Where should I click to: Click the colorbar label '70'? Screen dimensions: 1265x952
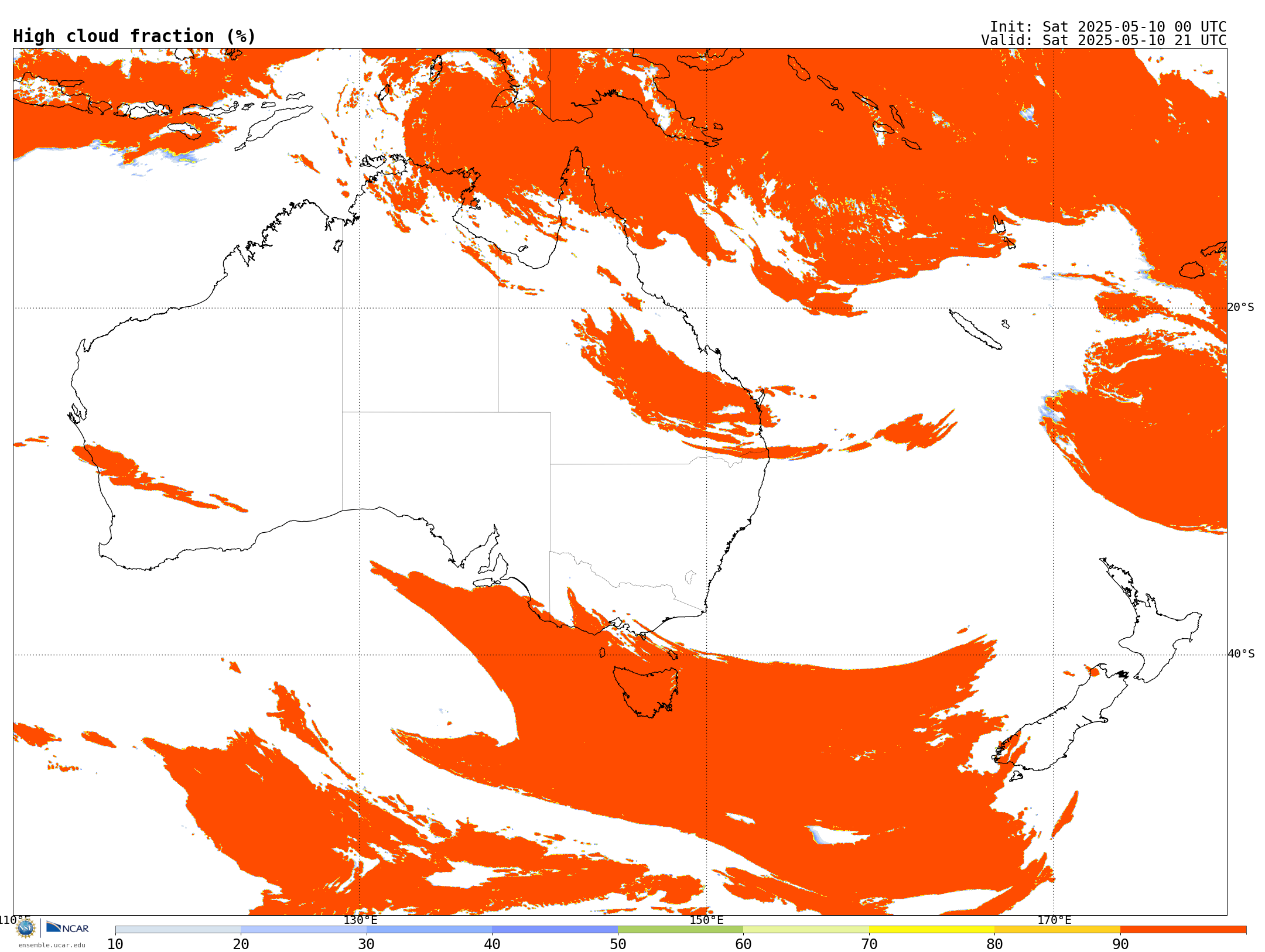[869, 944]
